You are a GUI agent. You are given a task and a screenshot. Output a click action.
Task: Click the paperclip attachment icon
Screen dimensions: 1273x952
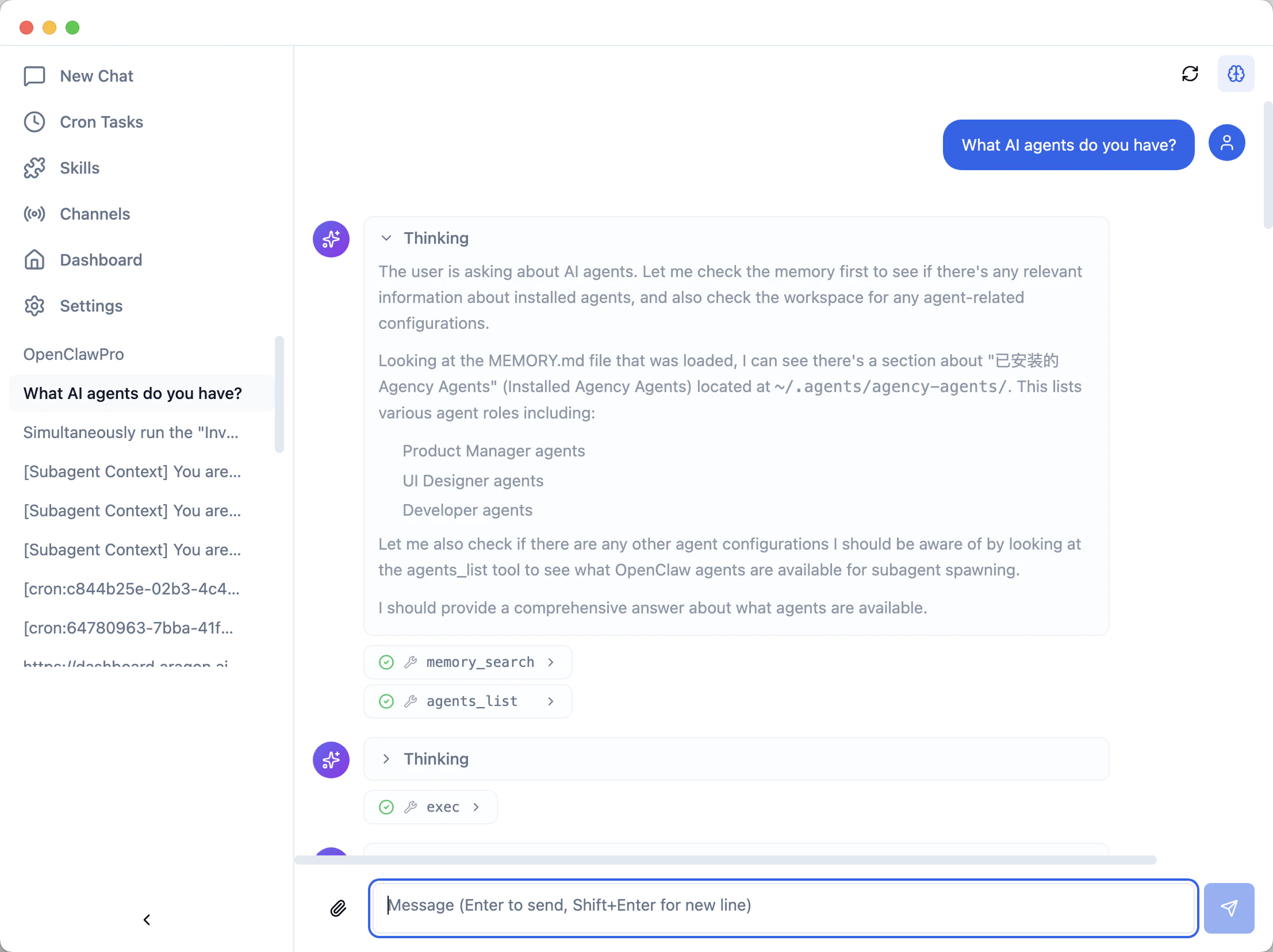(x=339, y=908)
